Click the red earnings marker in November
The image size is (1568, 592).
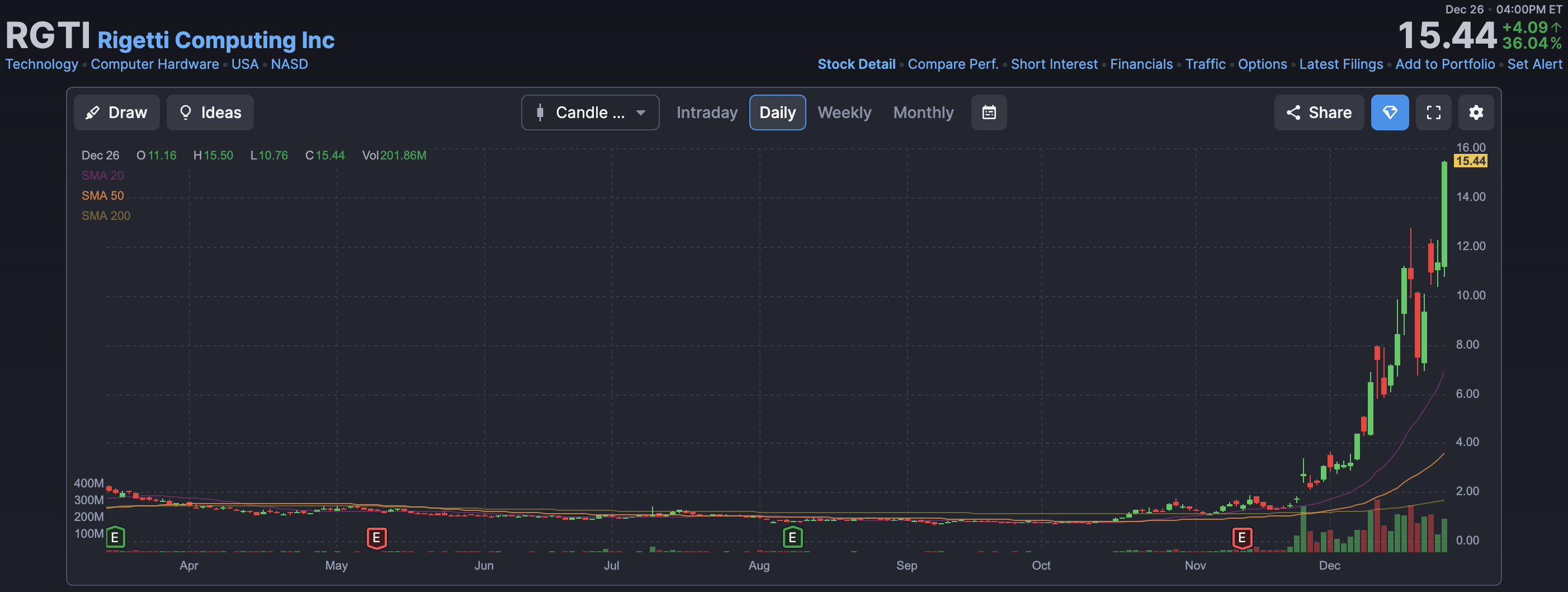[x=1243, y=538]
